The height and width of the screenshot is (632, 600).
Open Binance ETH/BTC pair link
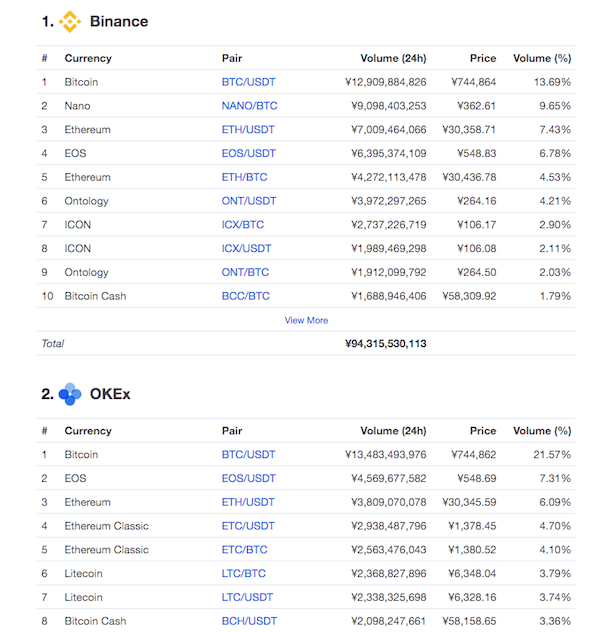[x=244, y=177]
